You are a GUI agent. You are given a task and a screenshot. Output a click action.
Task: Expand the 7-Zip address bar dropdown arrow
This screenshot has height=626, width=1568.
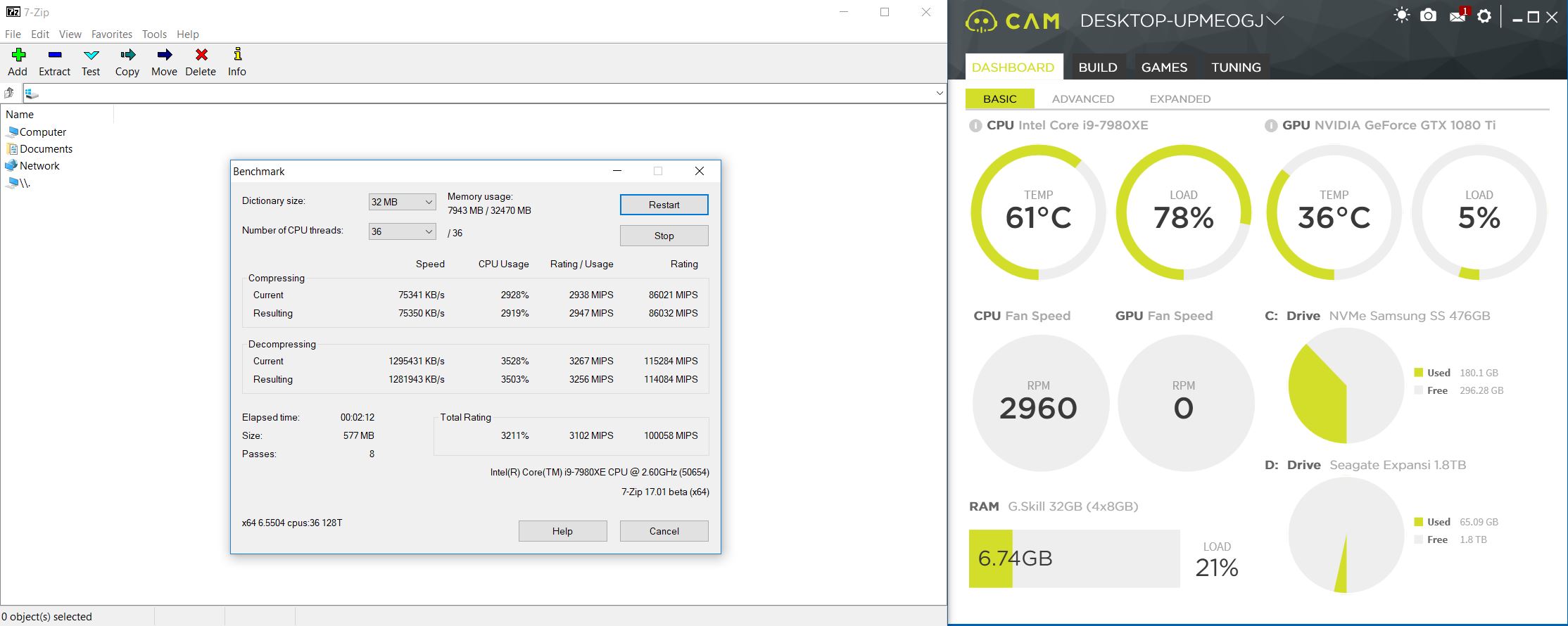(x=939, y=93)
